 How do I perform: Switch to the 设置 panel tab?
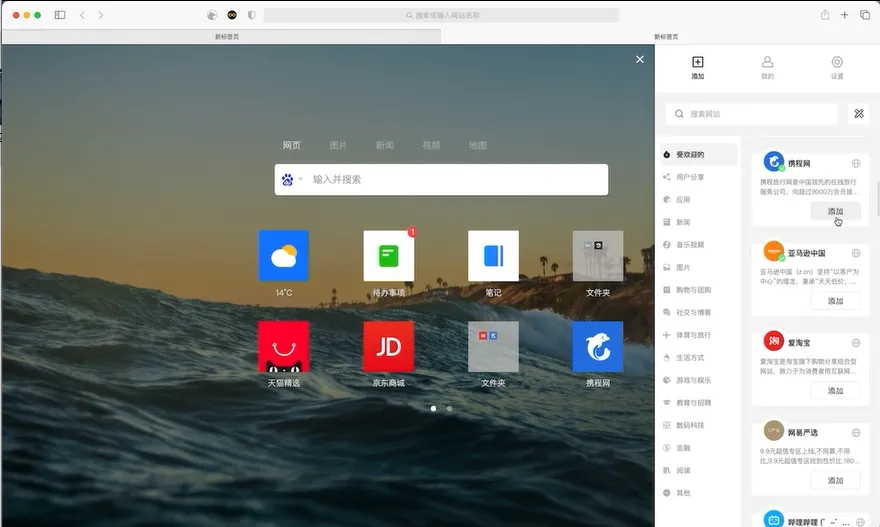click(x=837, y=68)
